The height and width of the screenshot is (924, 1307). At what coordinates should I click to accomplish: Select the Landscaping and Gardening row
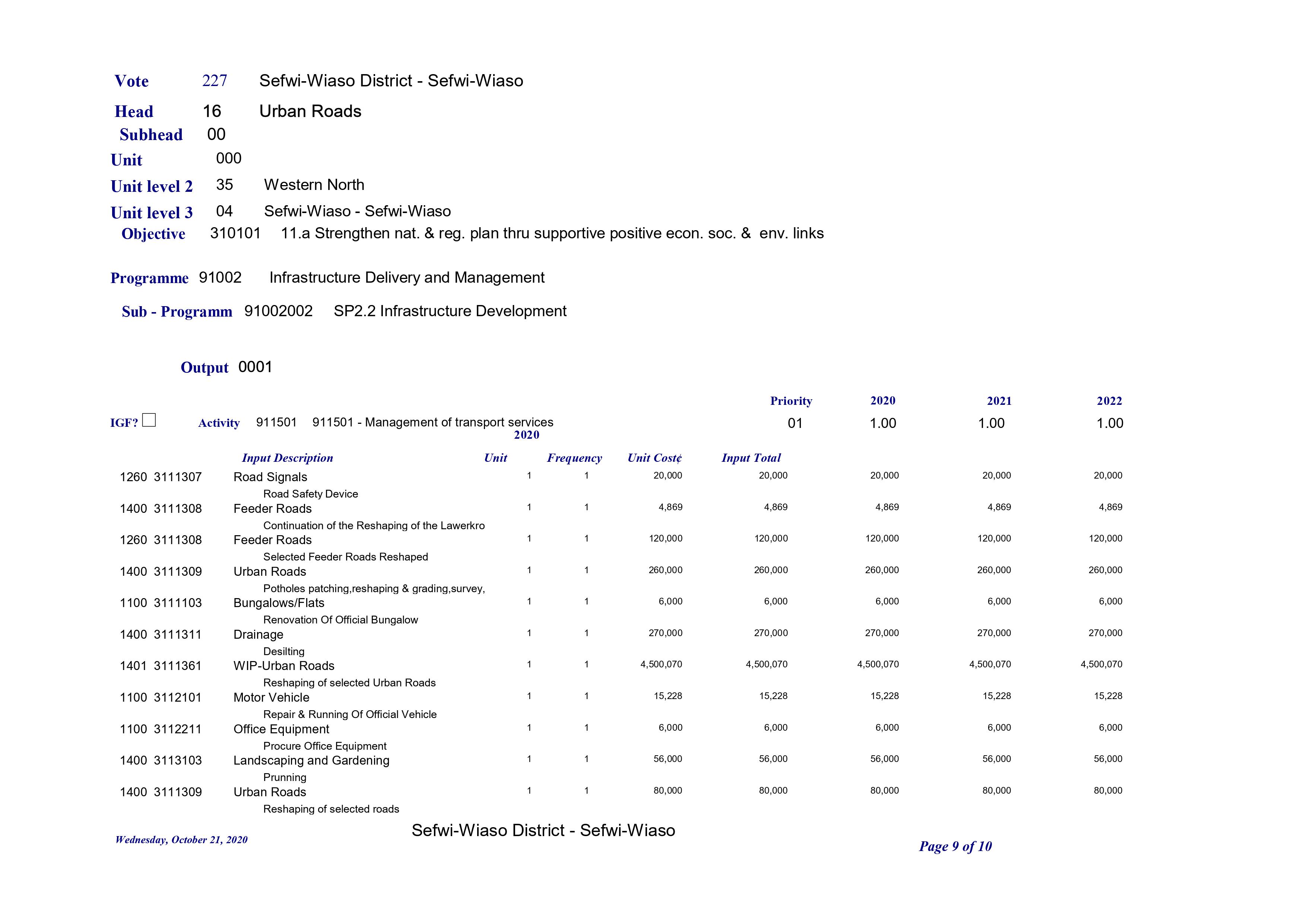point(311,761)
